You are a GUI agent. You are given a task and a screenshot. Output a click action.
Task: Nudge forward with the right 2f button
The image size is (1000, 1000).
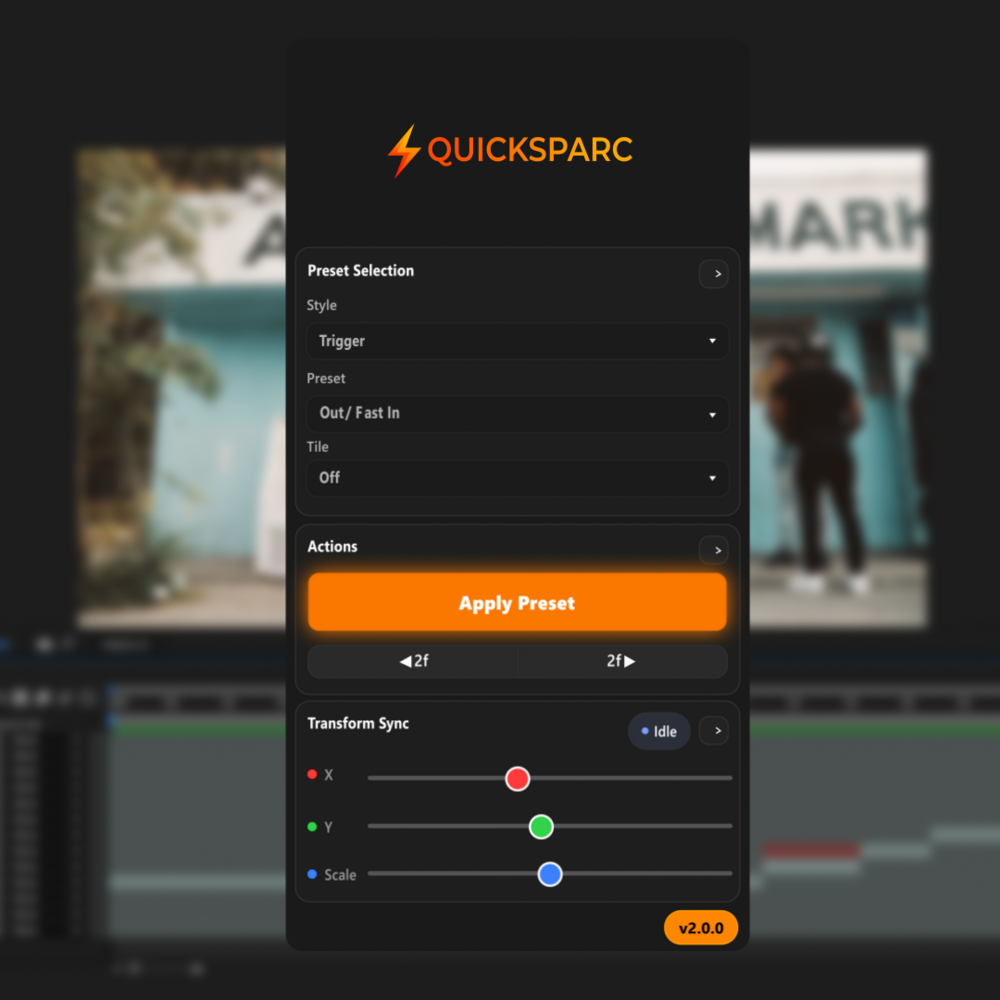(621, 661)
